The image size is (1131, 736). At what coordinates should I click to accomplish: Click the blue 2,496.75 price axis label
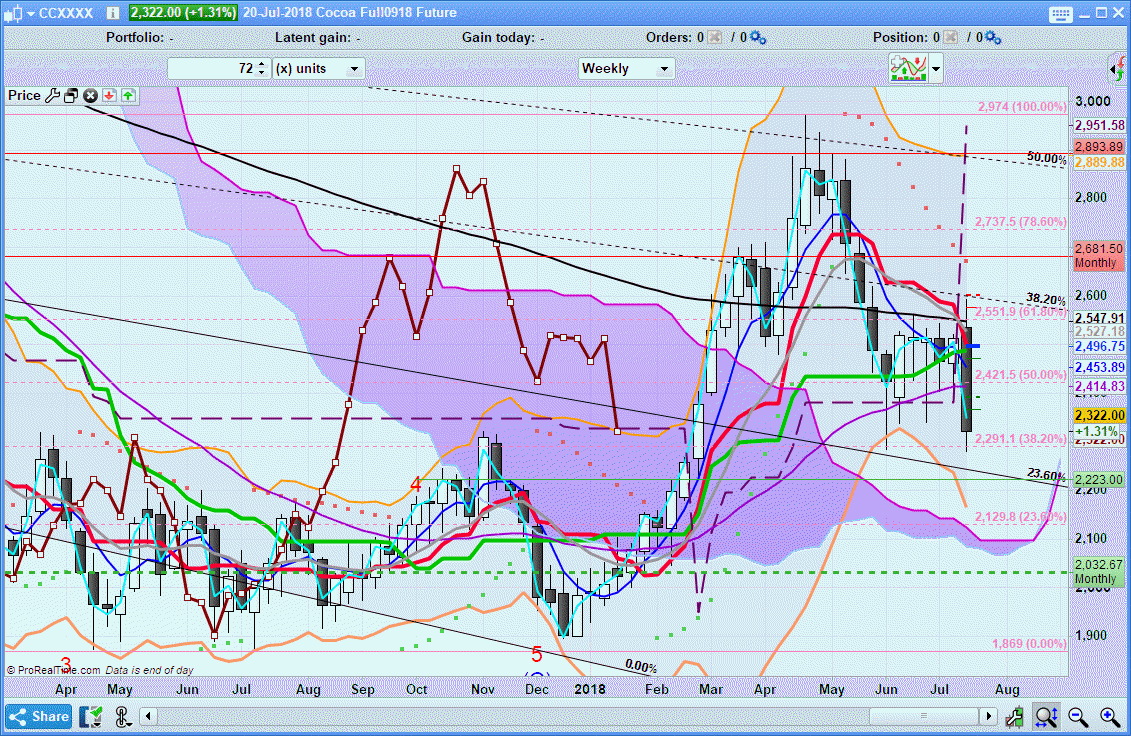pos(1099,346)
